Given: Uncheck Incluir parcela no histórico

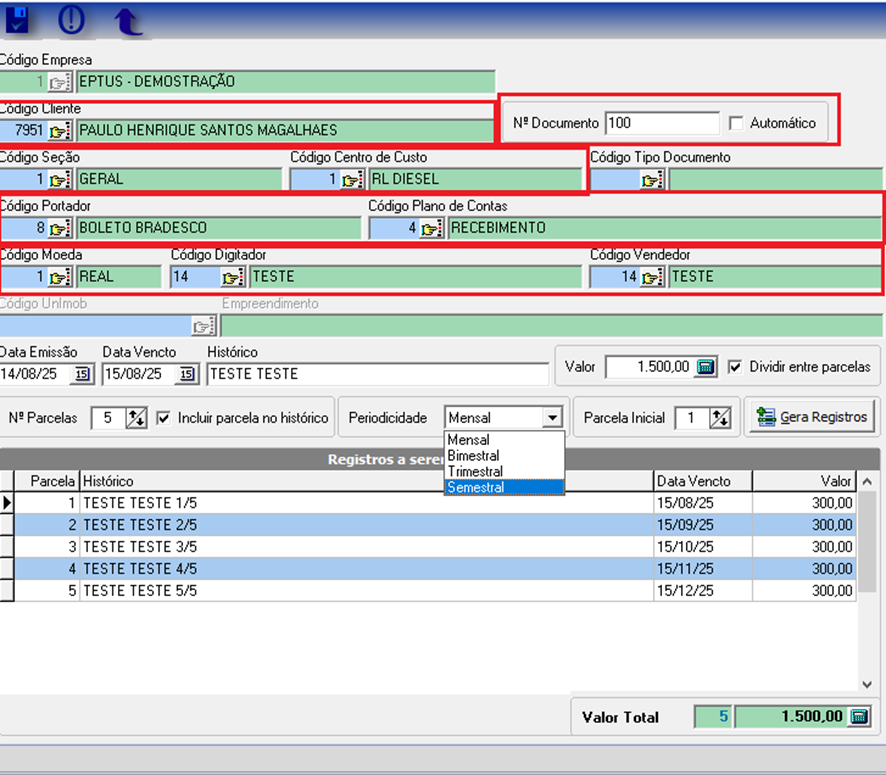Looking at the screenshot, I should (164, 418).
